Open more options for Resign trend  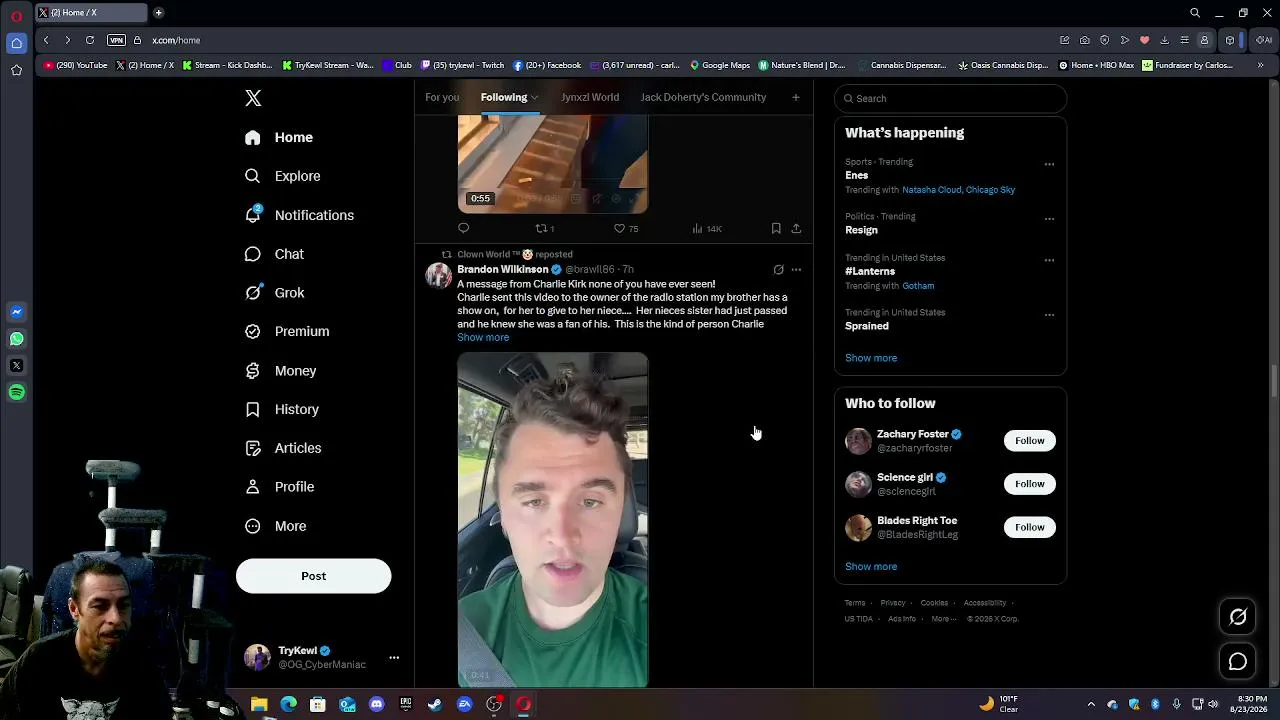1049,218
